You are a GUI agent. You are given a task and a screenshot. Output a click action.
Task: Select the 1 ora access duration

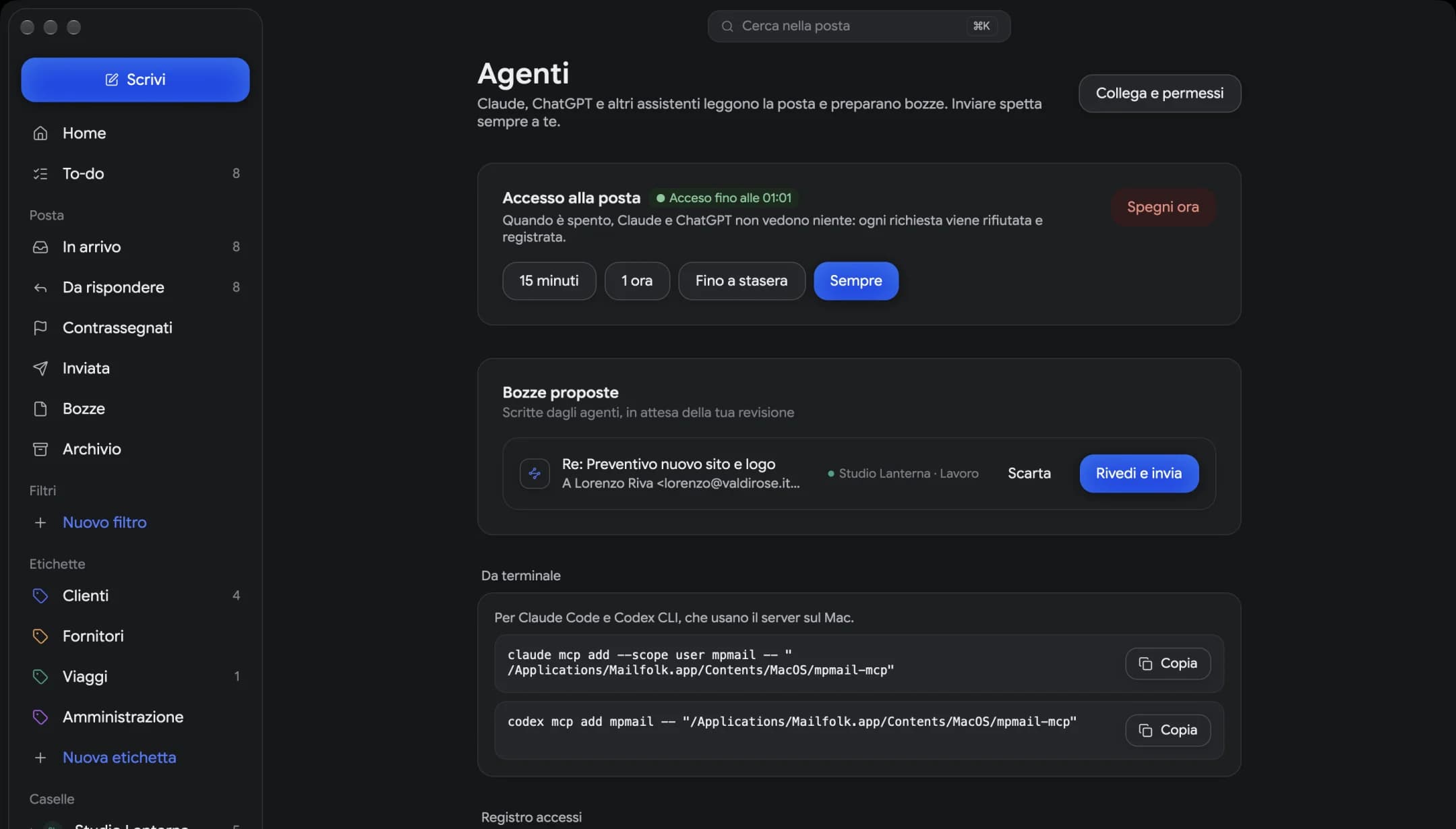pos(637,280)
